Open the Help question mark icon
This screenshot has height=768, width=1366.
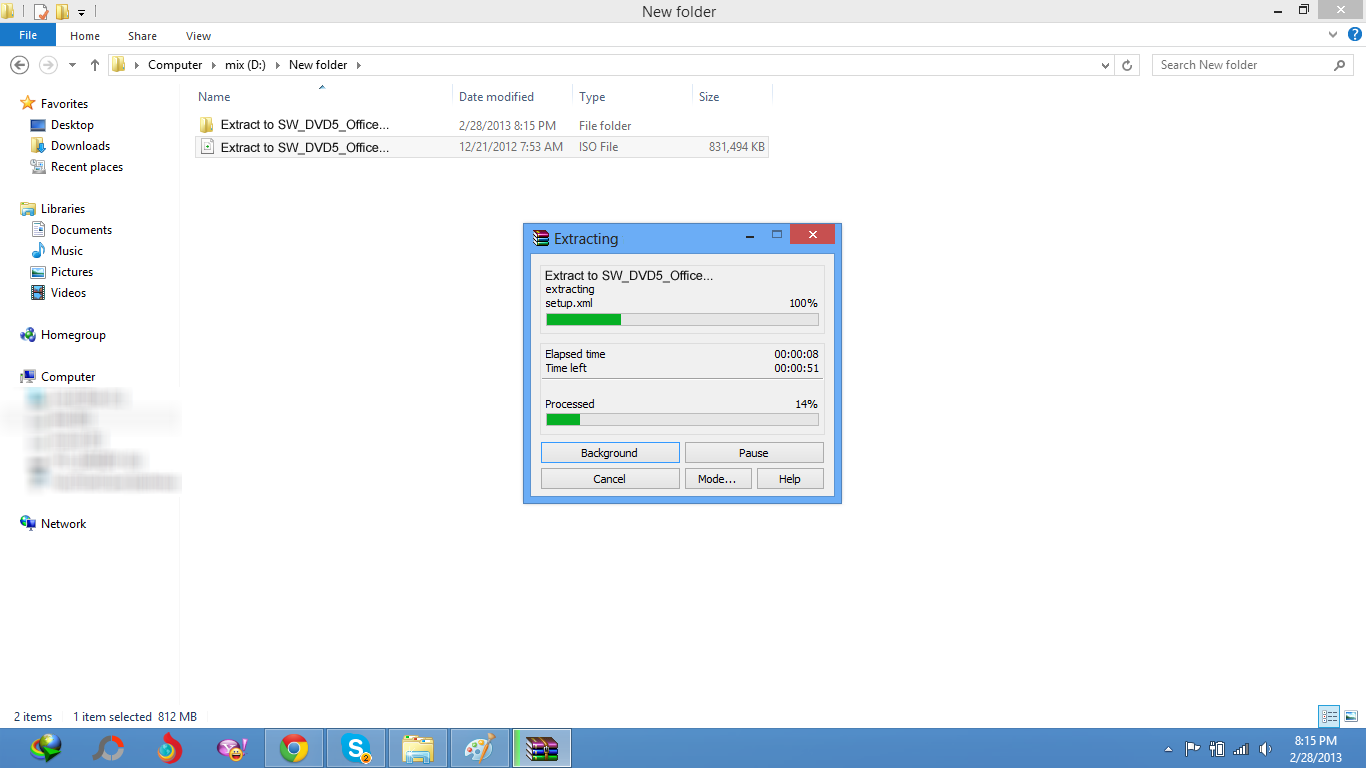click(1355, 34)
